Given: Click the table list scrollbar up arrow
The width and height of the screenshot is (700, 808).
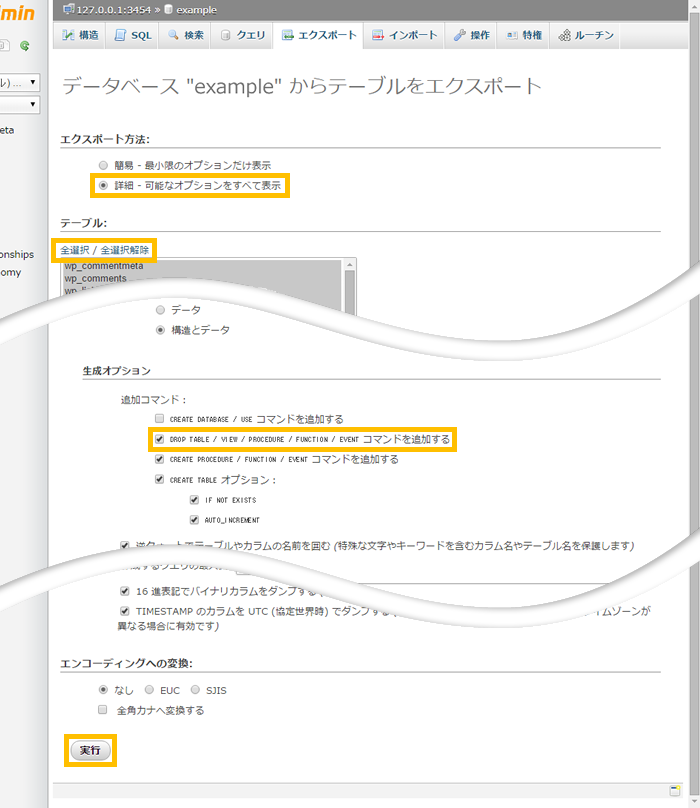Looking at the screenshot, I should pyautogui.click(x=350, y=265).
